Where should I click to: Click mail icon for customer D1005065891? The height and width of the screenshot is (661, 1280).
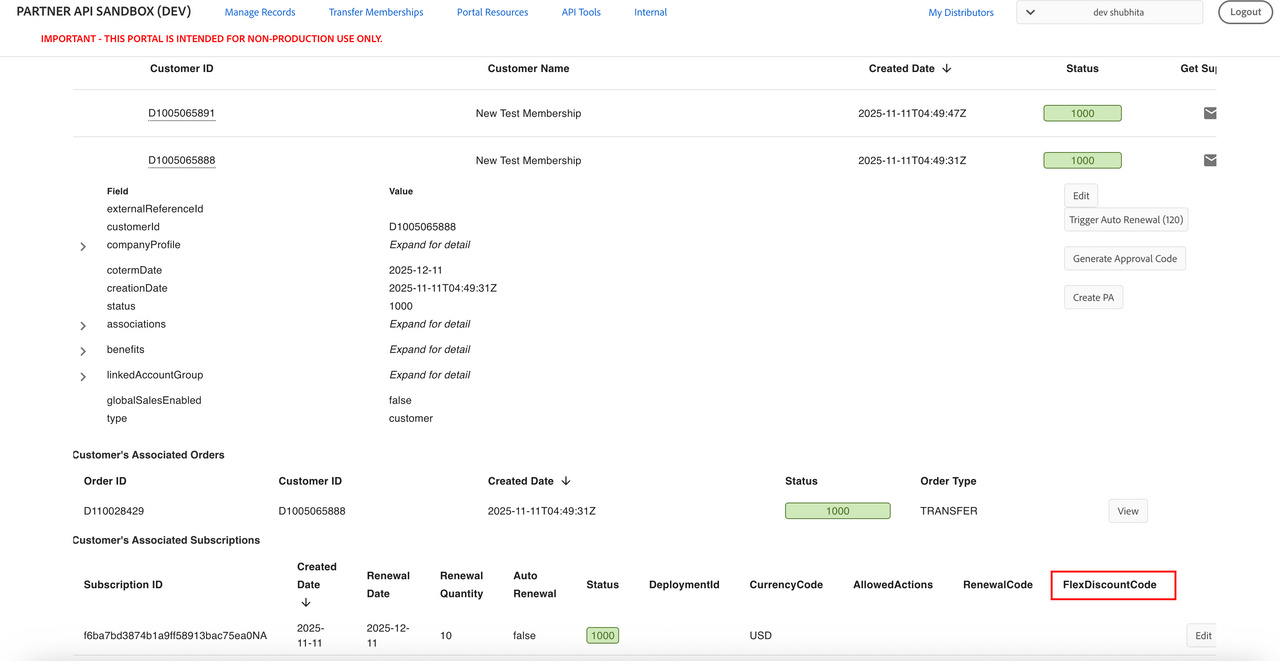(x=1209, y=113)
